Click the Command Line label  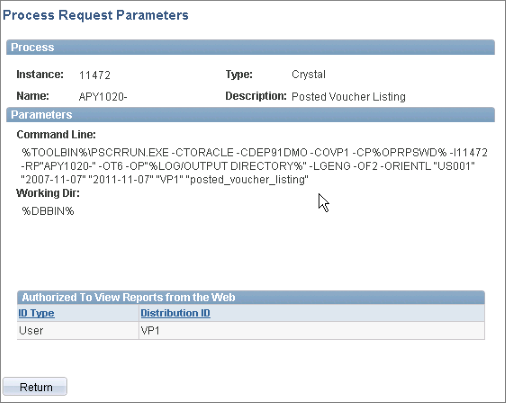point(56,134)
